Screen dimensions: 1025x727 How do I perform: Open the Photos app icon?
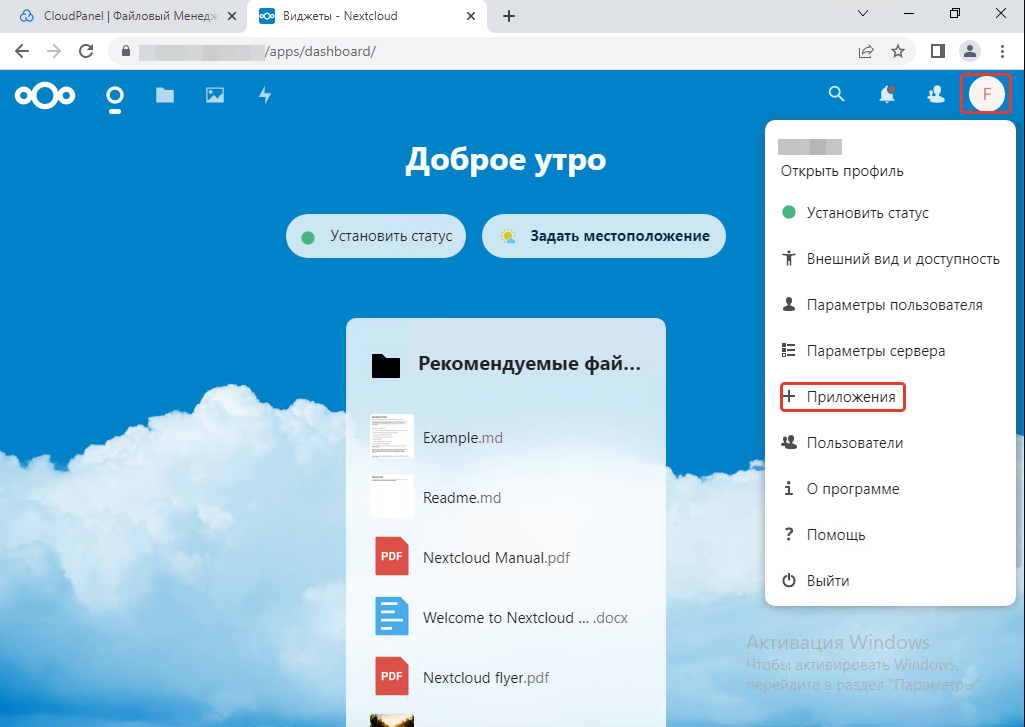[215, 95]
